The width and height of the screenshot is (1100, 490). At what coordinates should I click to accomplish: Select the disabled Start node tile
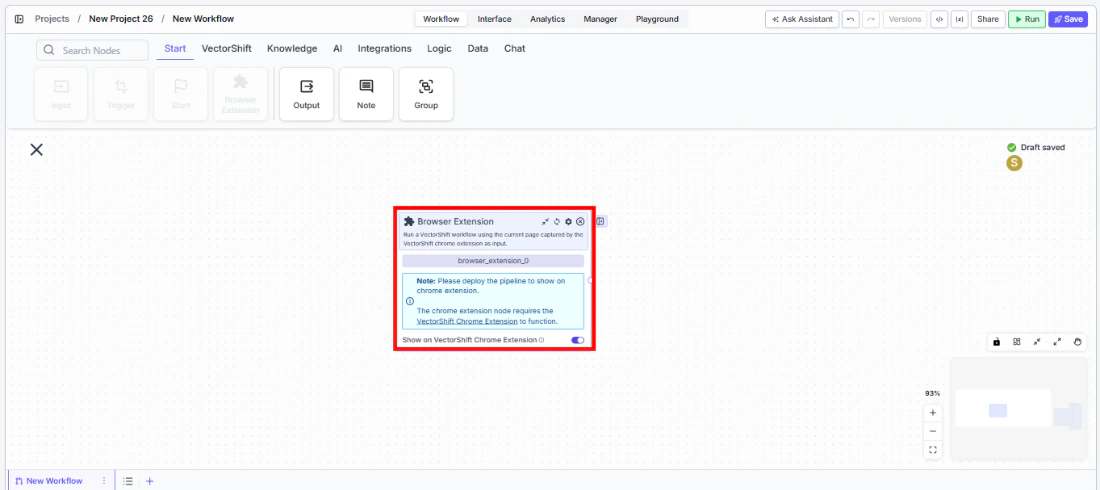click(180, 94)
